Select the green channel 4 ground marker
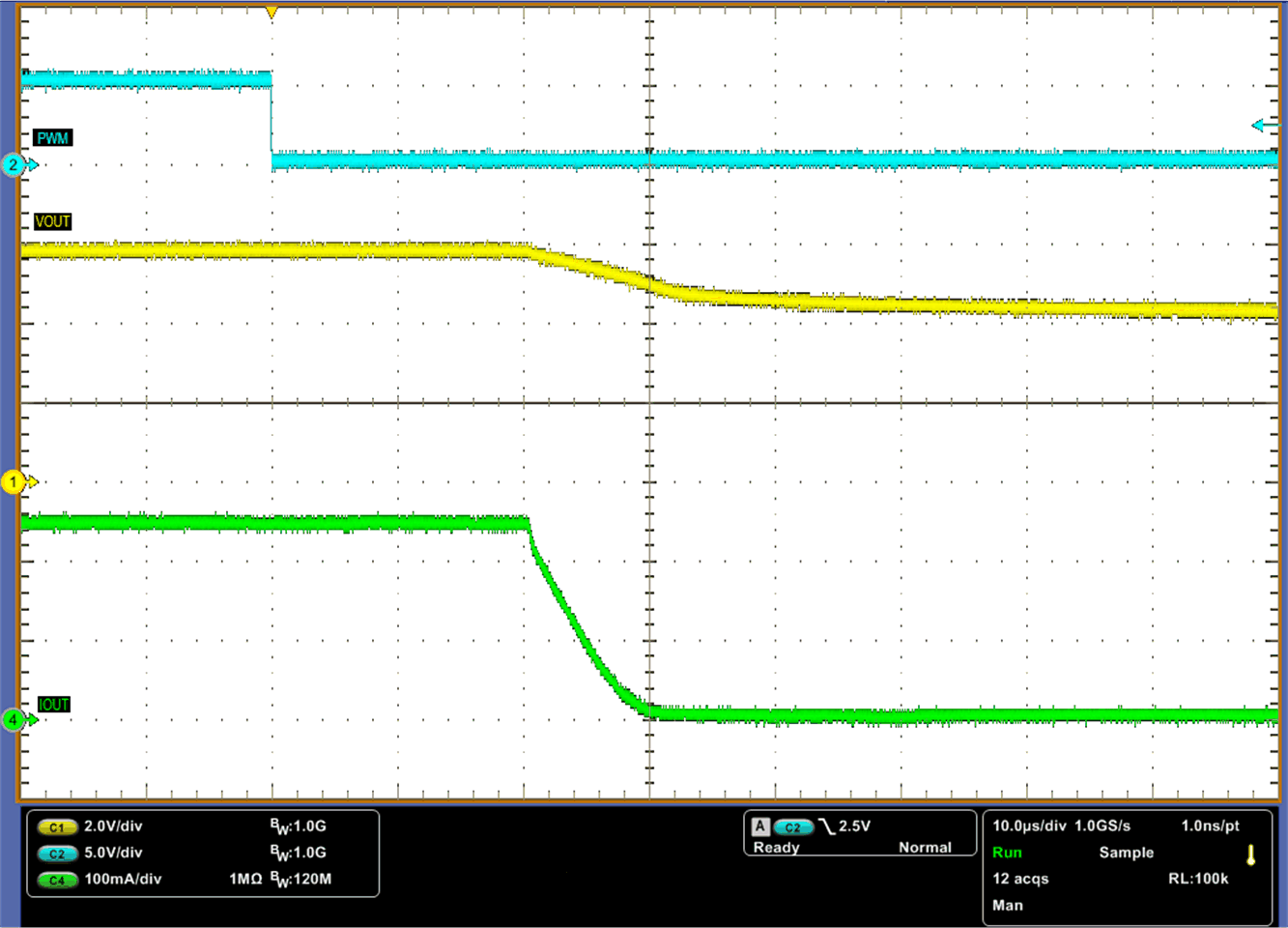This screenshot has width=1288, height=928. coord(14,719)
